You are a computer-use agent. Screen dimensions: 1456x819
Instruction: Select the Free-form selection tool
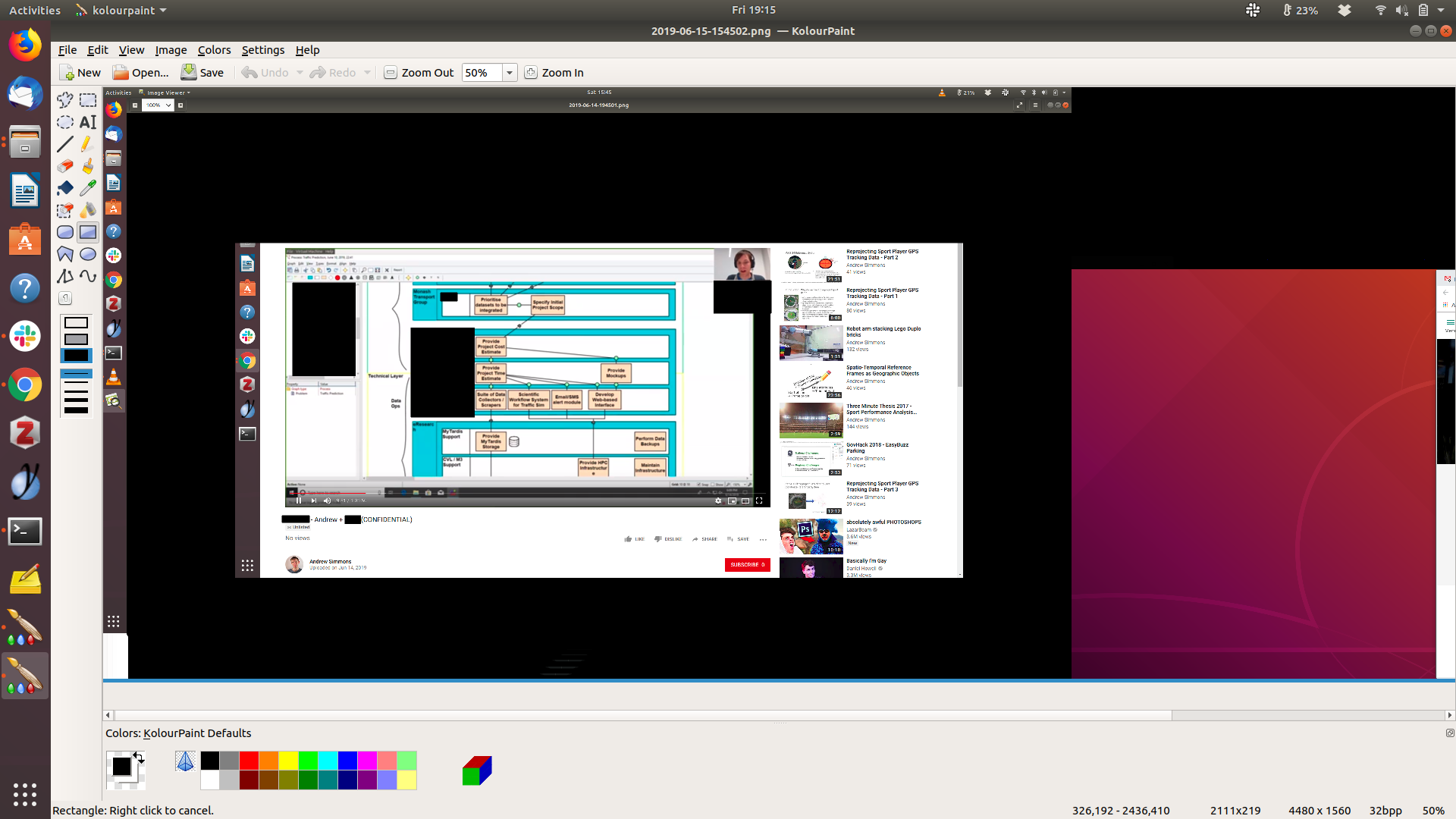click(x=65, y=99)
